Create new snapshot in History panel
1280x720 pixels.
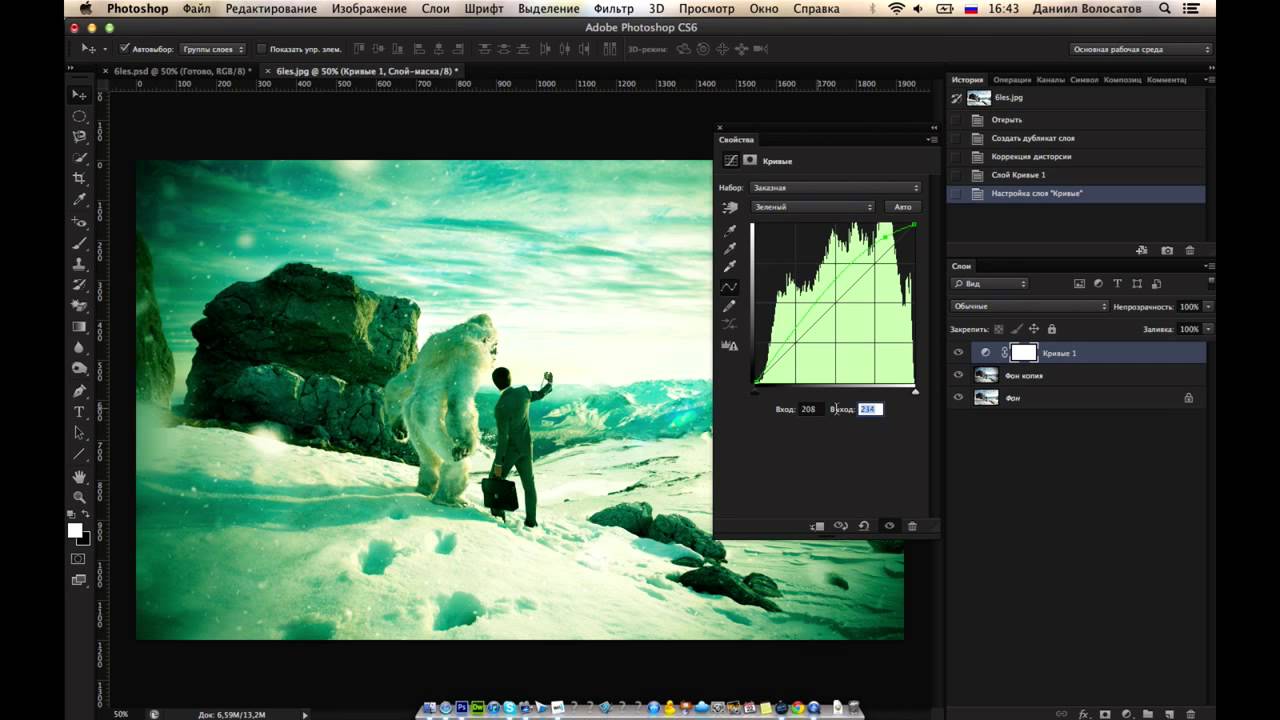pos(1167,250)
